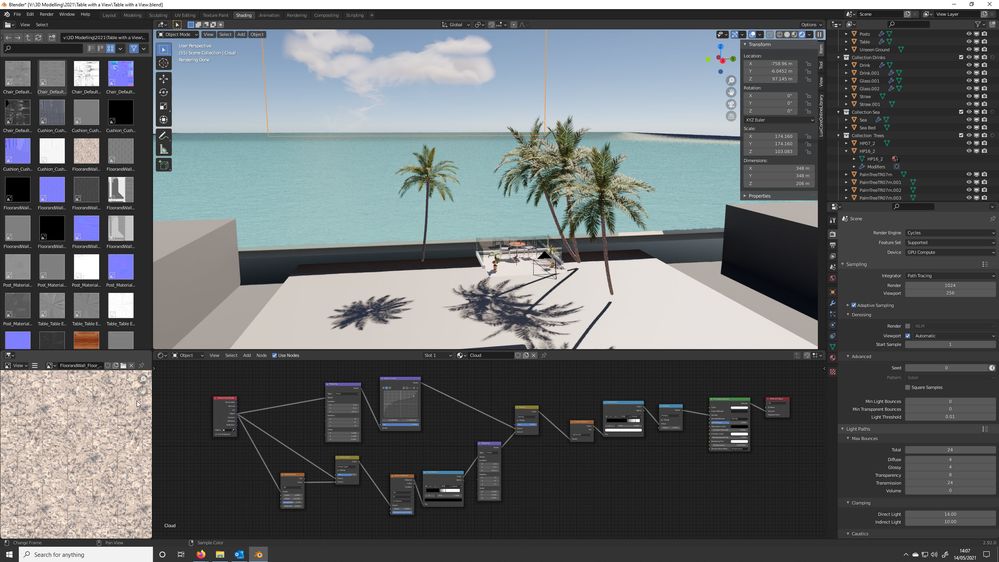Create new folder in file browser
This screenshot has height=562, width=999.
pos(52,38)
